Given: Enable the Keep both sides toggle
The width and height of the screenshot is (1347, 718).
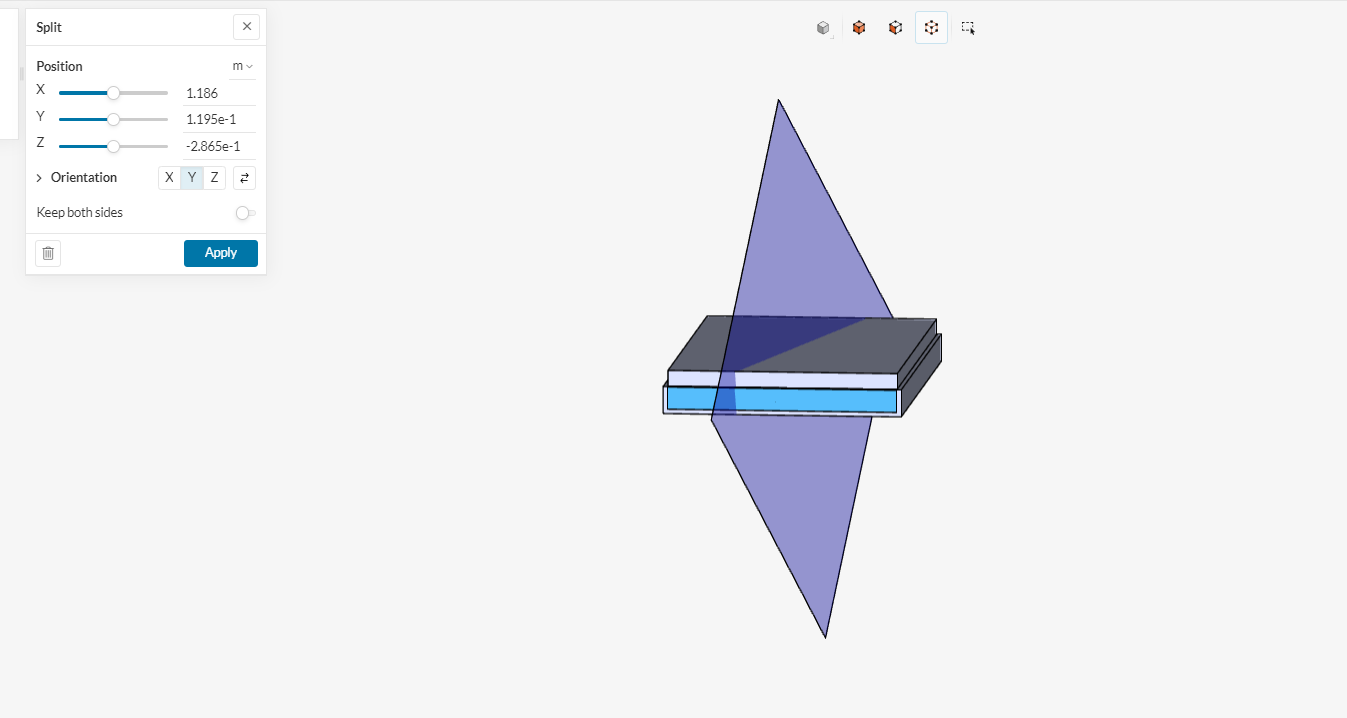Looking at the screenshot, I should tap(243, 213).
